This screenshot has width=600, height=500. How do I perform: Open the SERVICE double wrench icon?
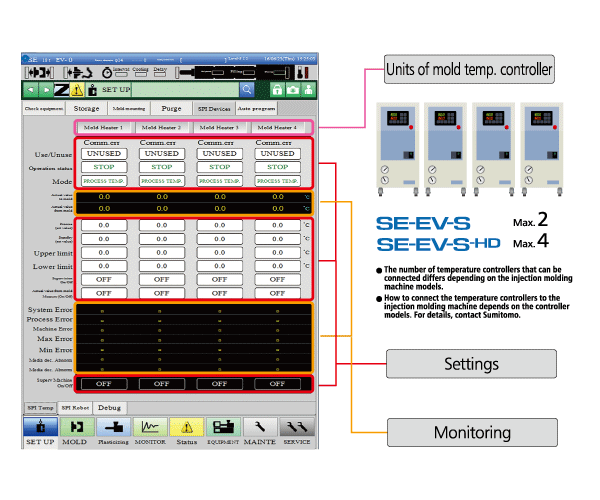pos(297,427)
